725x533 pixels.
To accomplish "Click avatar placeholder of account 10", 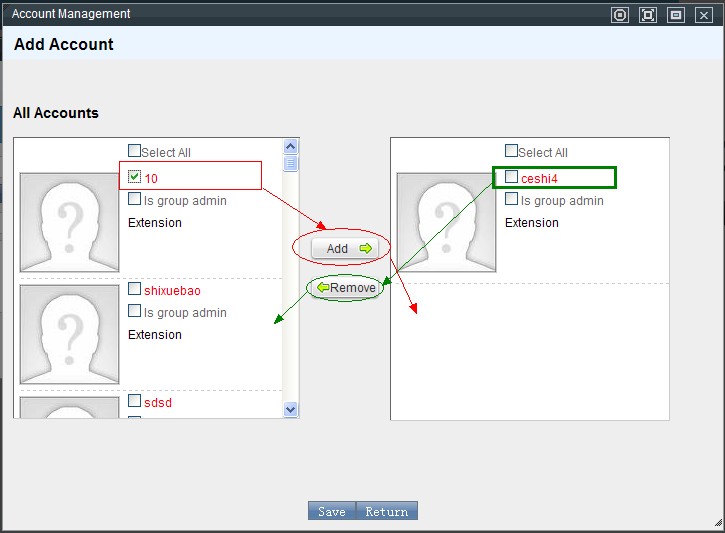I will point(69,222).
